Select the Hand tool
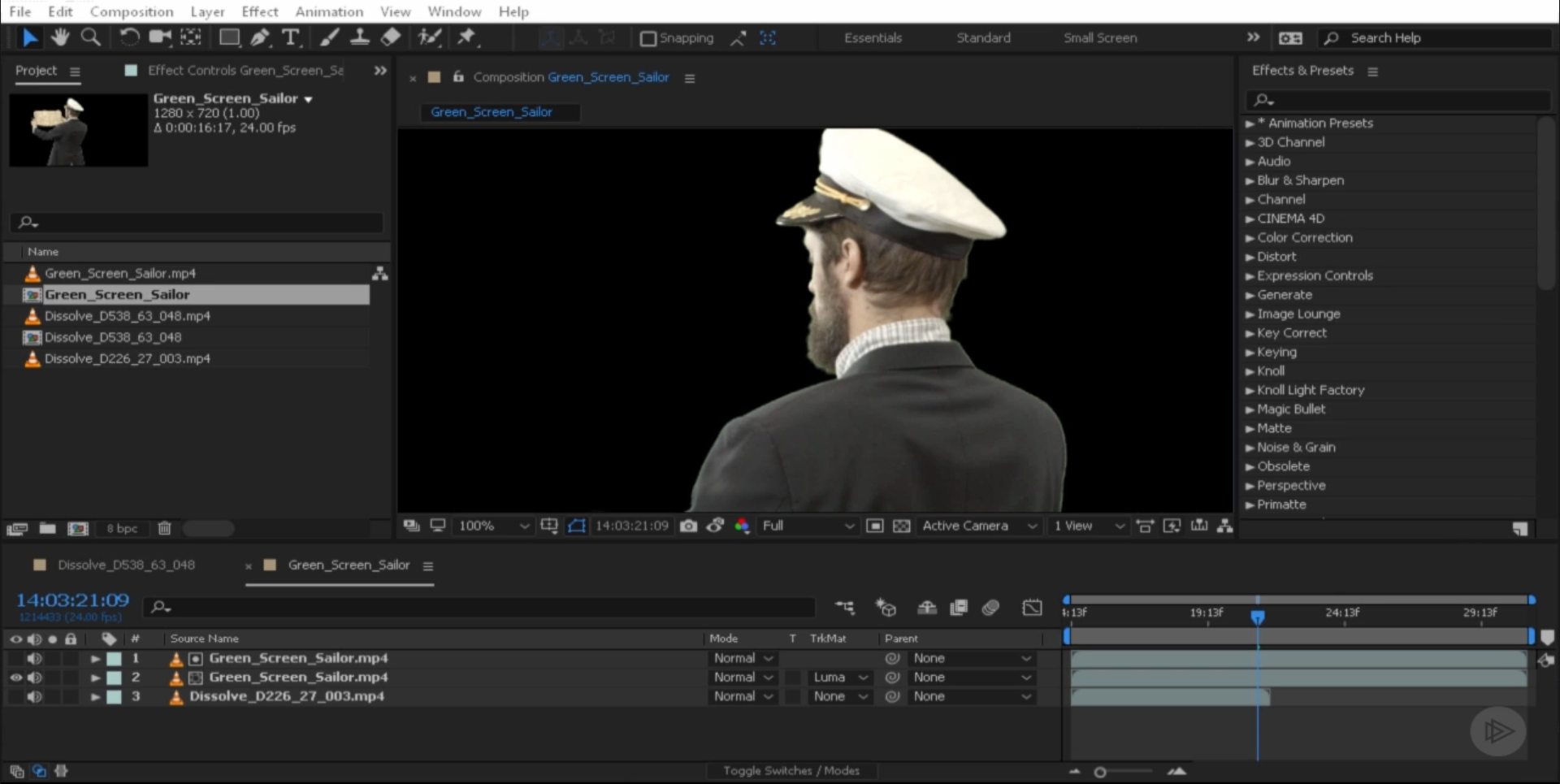The image size is (1560, 784). click(60, 37)
